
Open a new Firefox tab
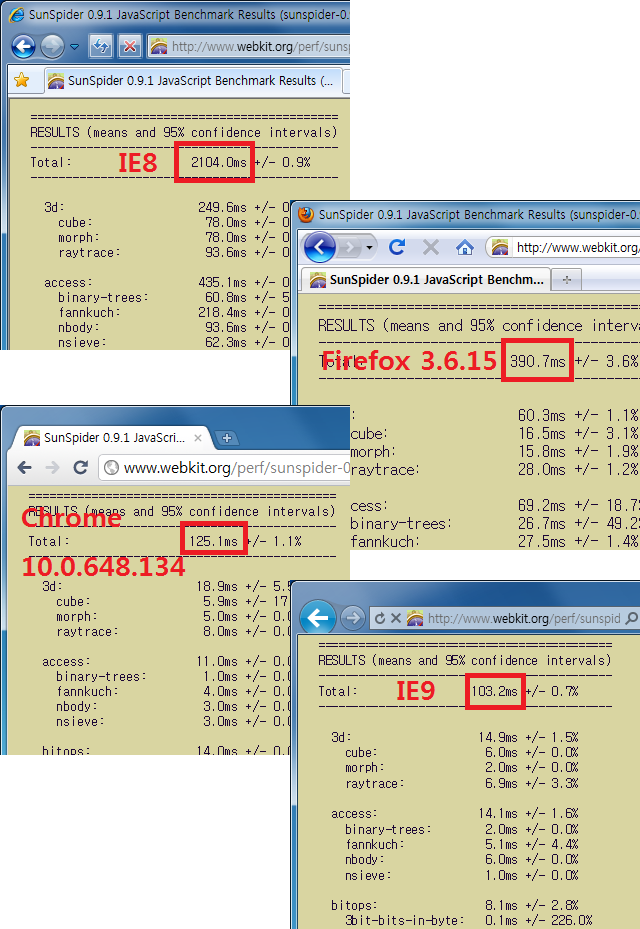pos(567,280)
